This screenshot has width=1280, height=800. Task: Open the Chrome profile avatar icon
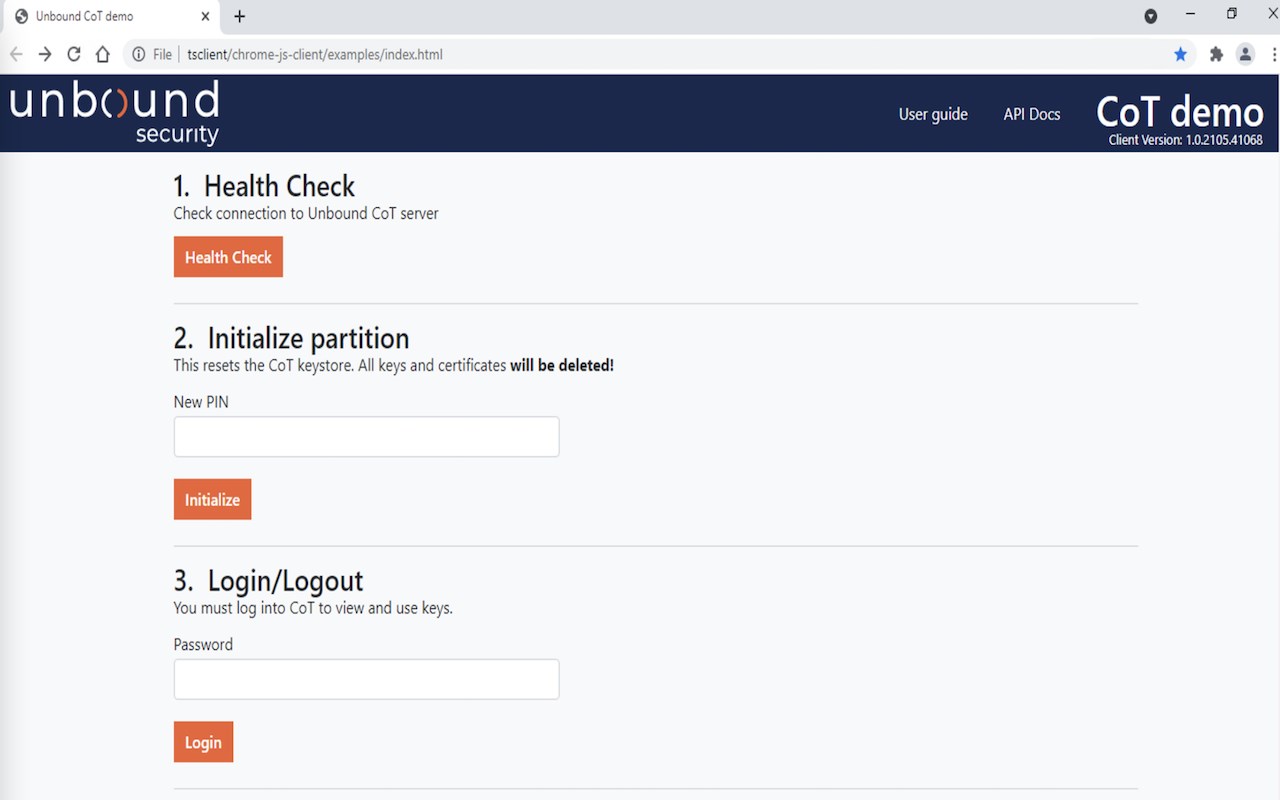1245,54
